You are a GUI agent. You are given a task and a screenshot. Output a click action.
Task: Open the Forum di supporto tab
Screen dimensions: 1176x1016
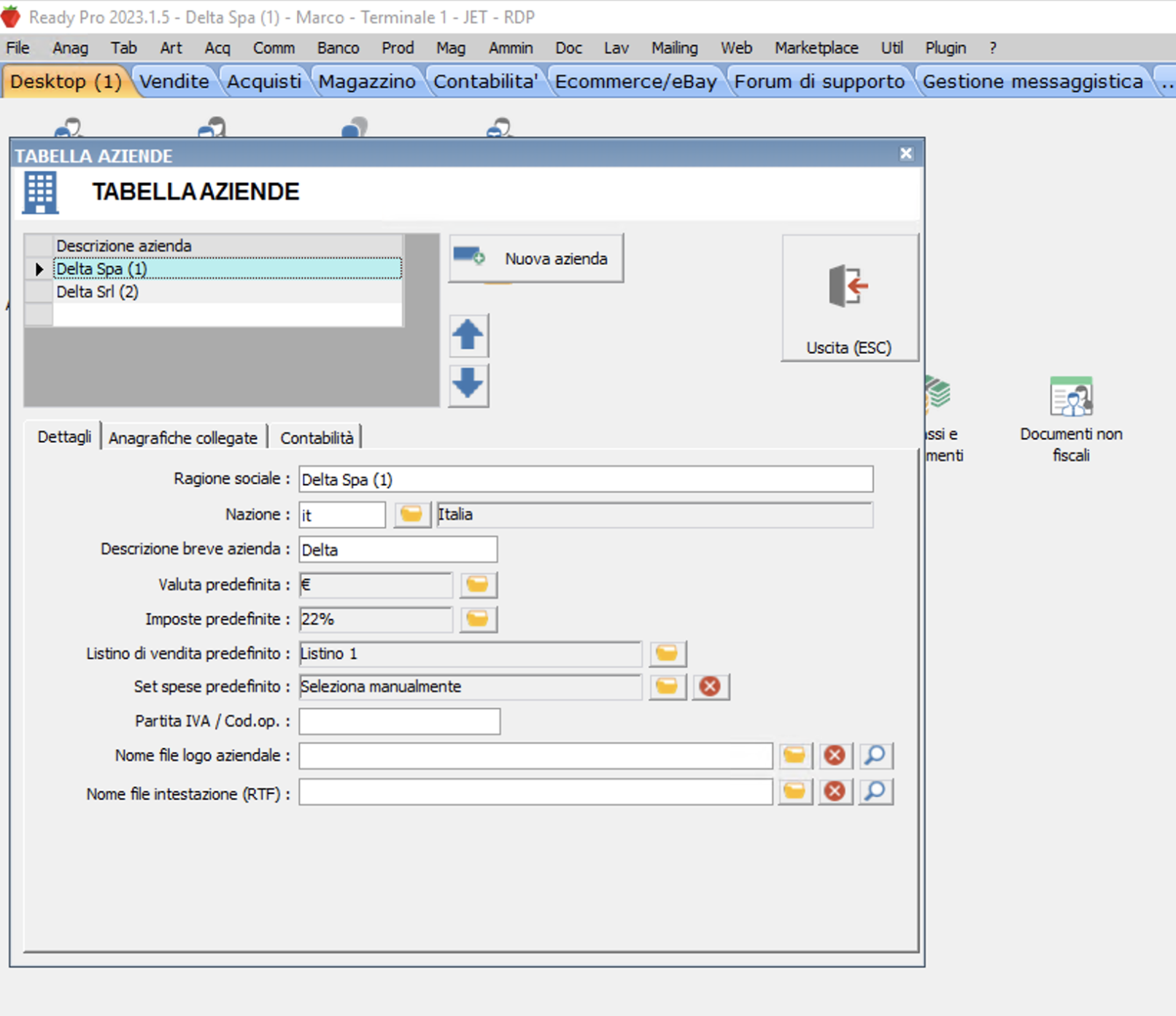coord(819,81)
